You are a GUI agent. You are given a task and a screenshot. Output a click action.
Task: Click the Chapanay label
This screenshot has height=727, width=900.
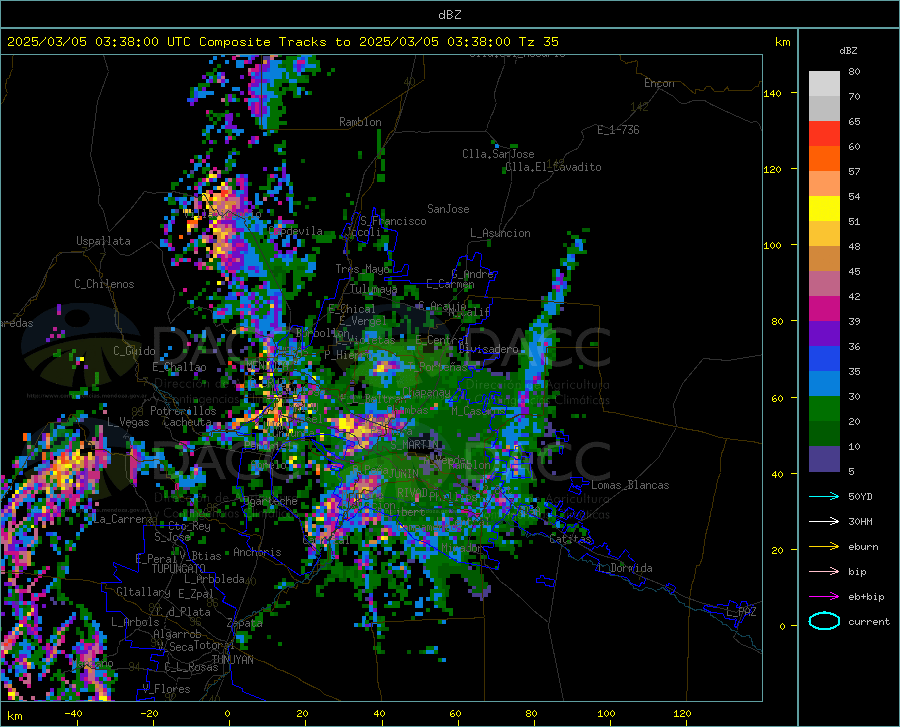pyautogui.click(x=426, y=392)
